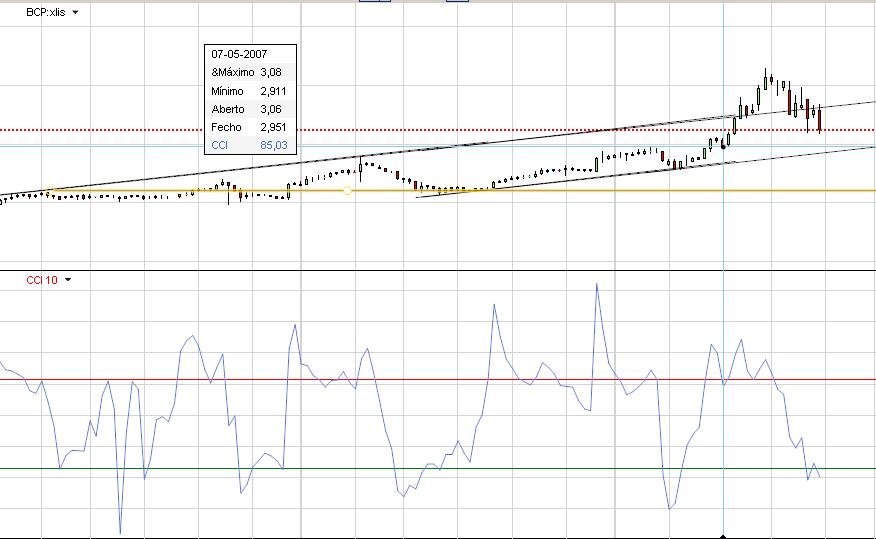Click the black dot on crosshair candle
Screen dimensions: 876x539
tap(723, 146)
